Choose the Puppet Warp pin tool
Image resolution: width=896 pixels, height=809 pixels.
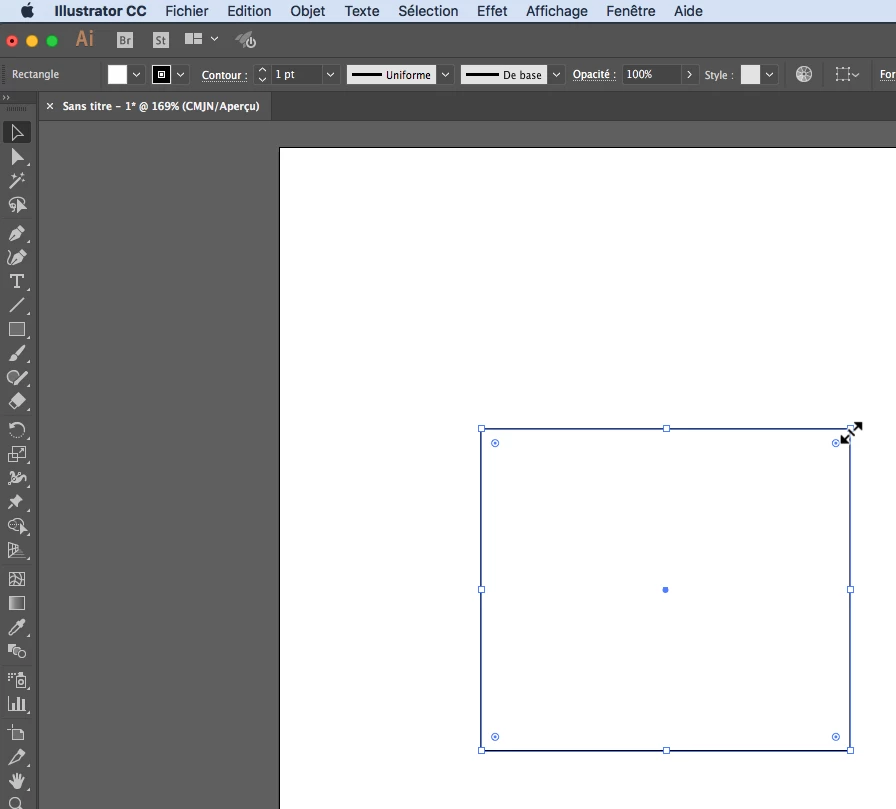point(17,502)
